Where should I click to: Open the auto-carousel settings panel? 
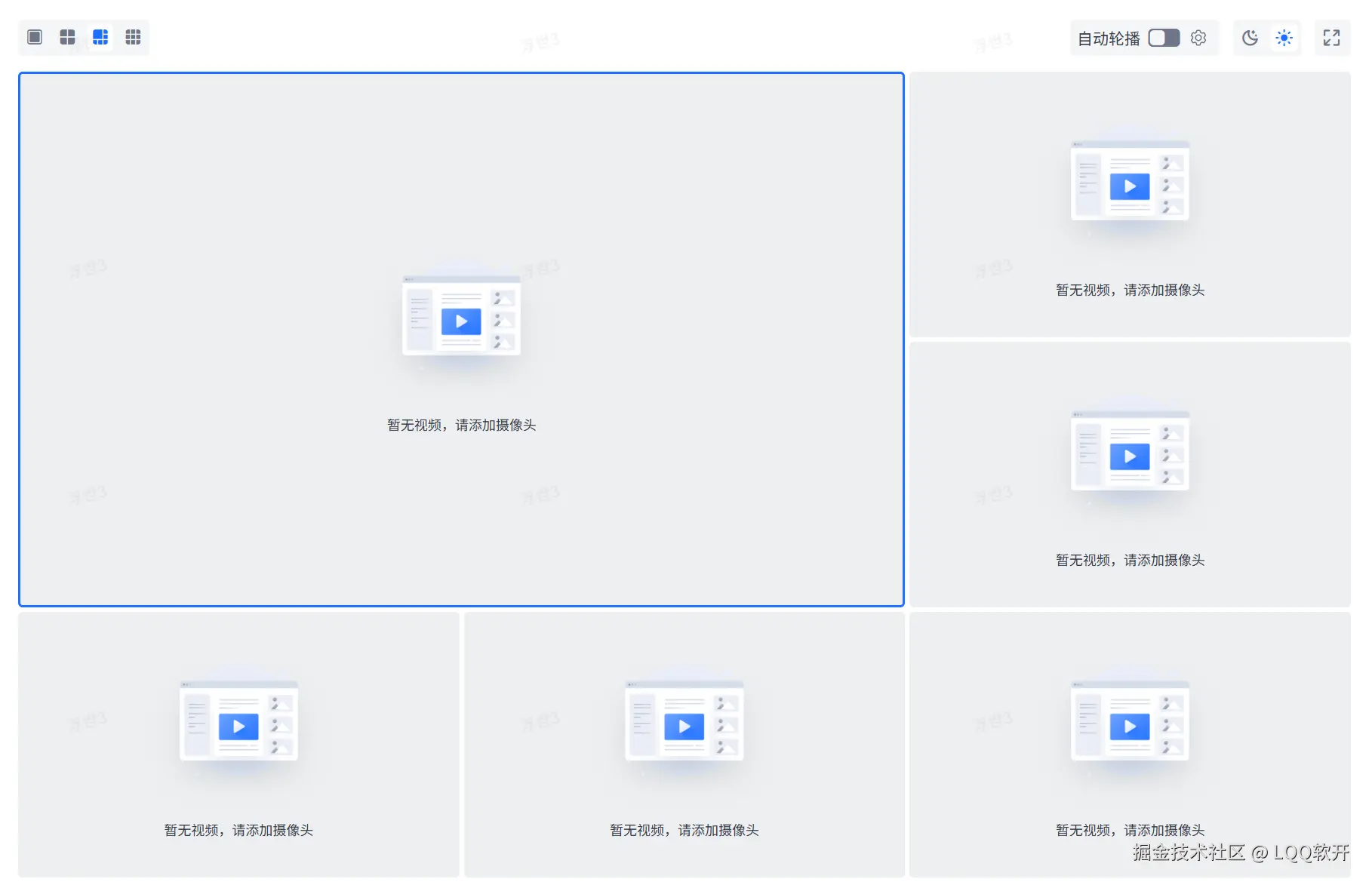(x=1199, y=37)
